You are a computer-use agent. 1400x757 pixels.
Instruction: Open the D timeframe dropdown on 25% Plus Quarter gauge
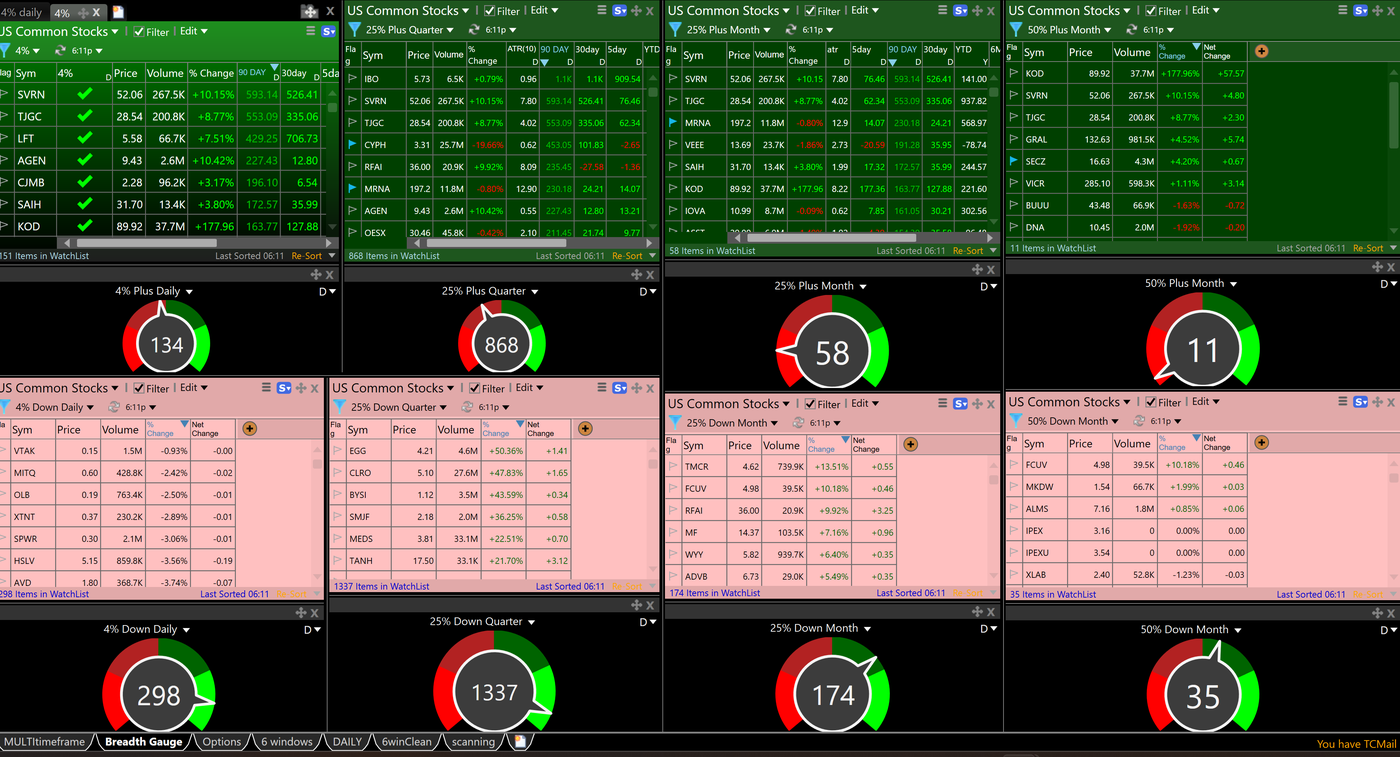click(x=649, y=292)
